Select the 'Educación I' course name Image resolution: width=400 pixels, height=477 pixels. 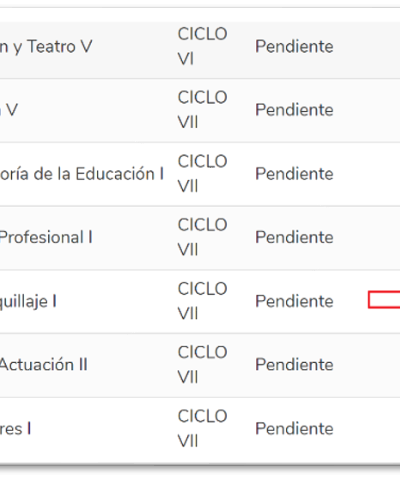pyautogui.click(x=82, y=174)
